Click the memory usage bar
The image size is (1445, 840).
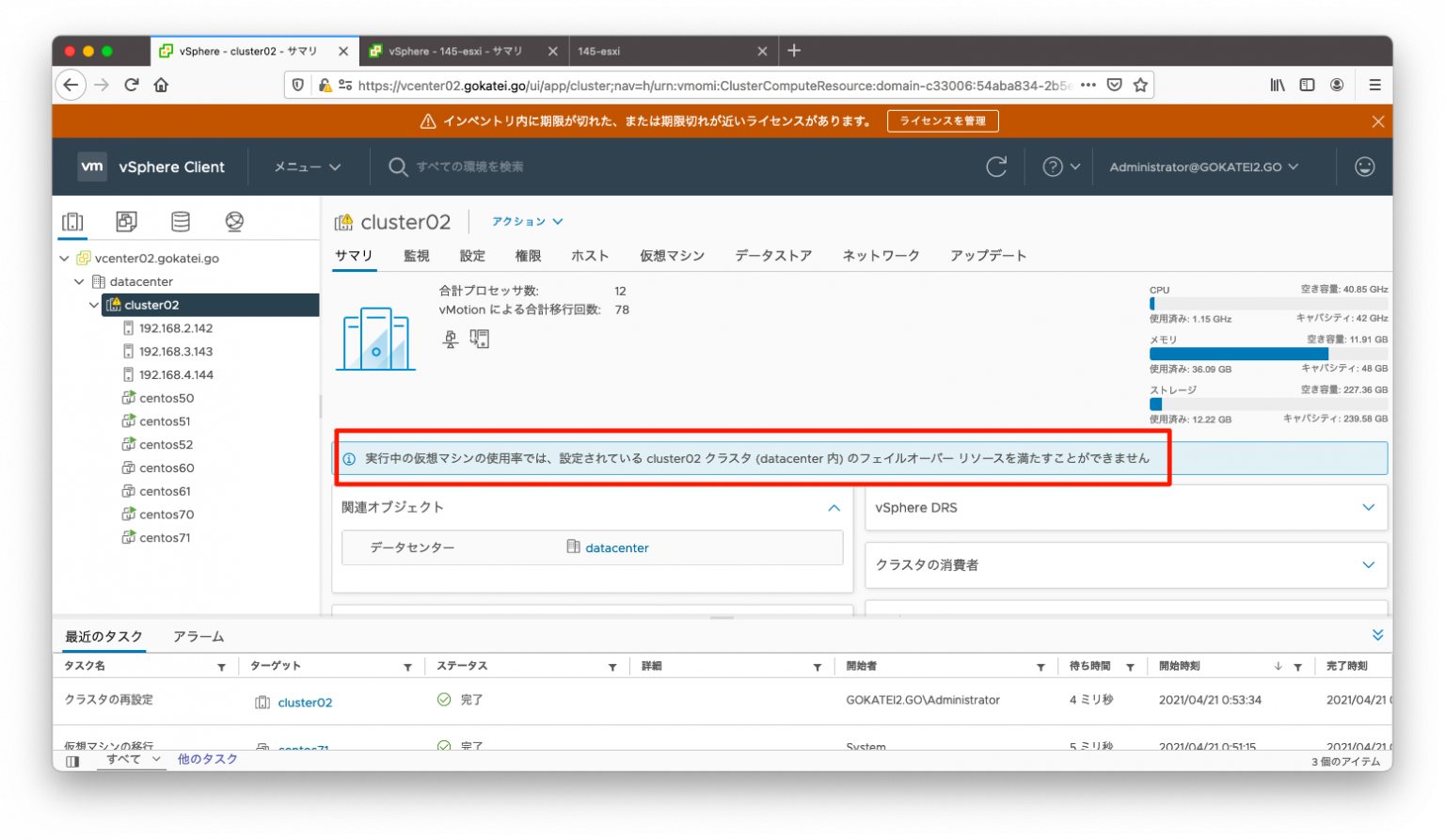click(x=1268, y=355)
